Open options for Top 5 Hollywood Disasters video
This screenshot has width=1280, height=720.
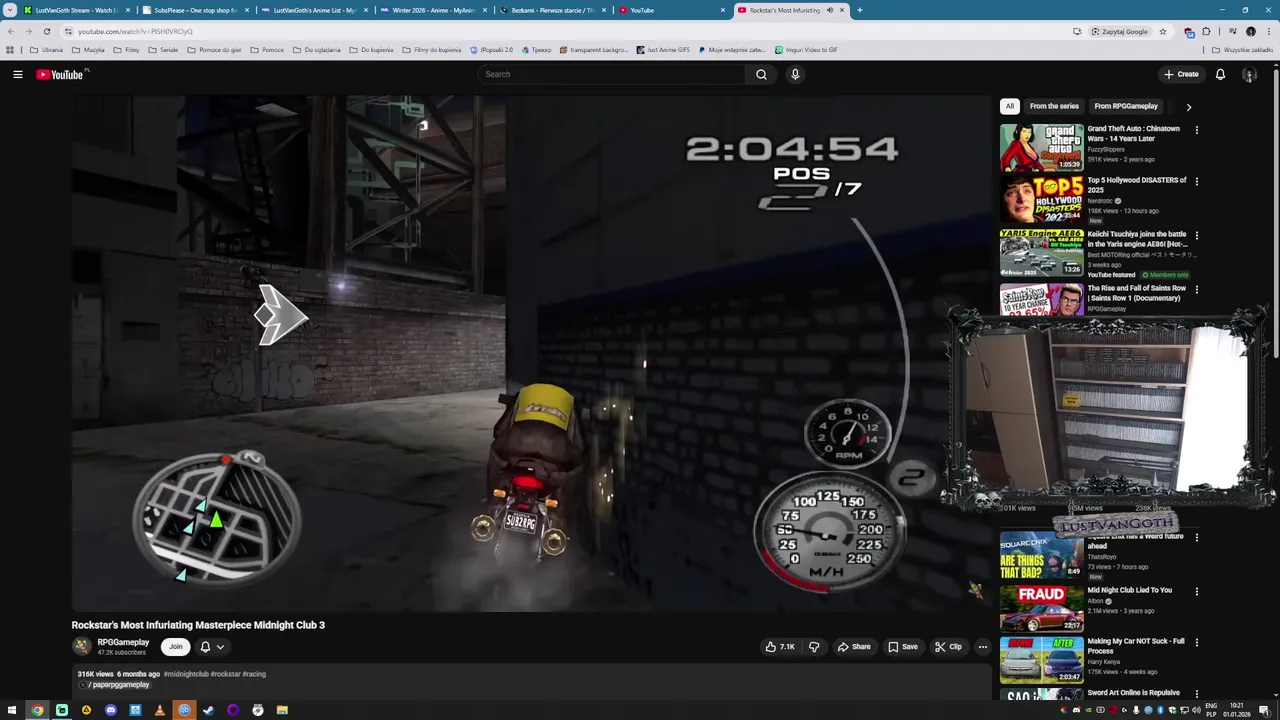tap(1196, 182)
